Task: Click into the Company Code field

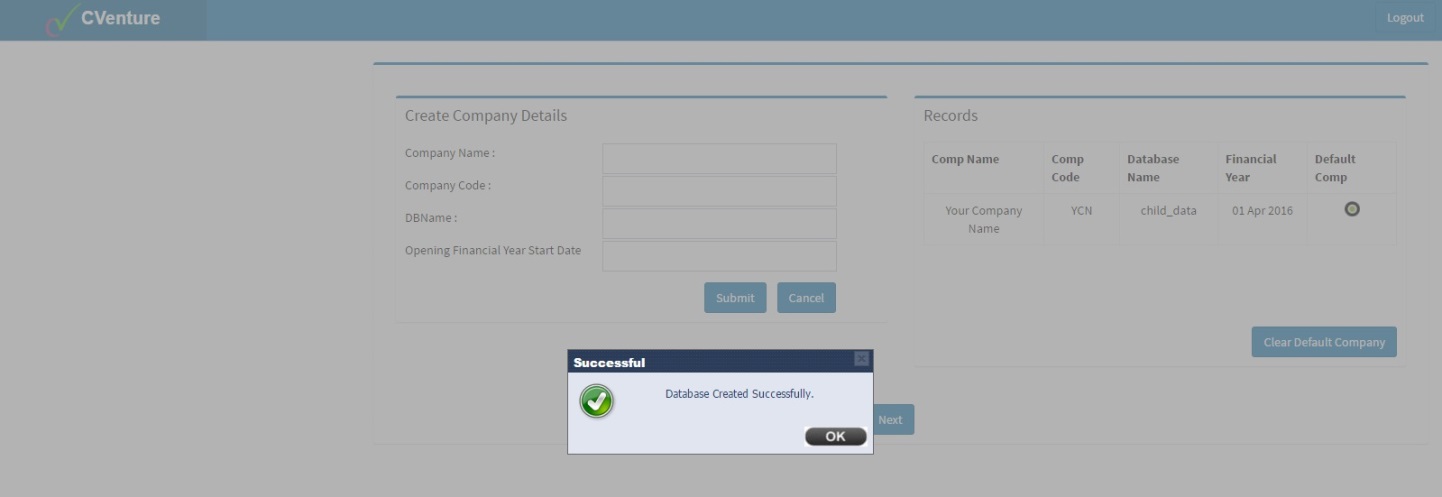Action: point(719,191)
